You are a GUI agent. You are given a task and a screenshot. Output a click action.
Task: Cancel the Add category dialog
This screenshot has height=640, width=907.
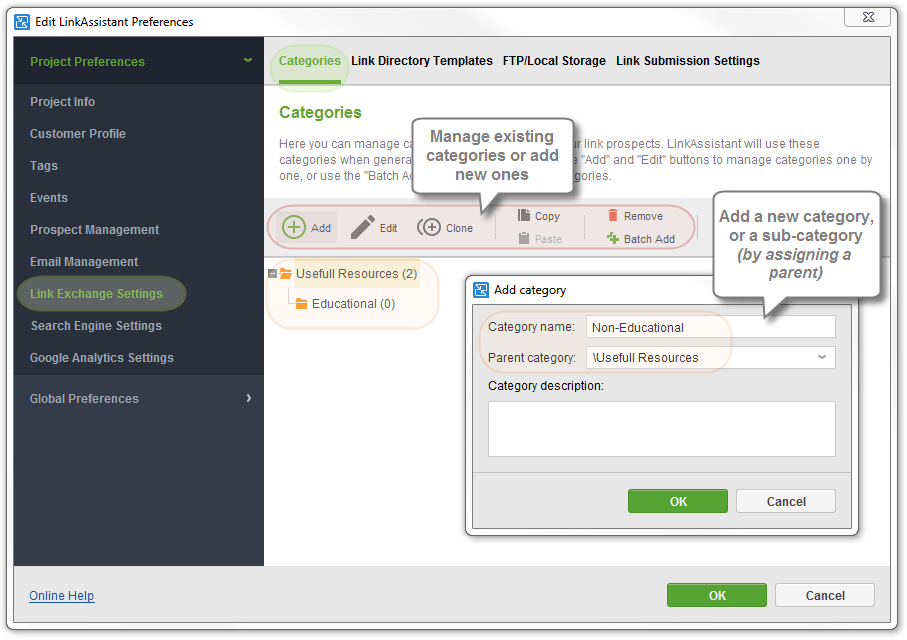[786, 501]
